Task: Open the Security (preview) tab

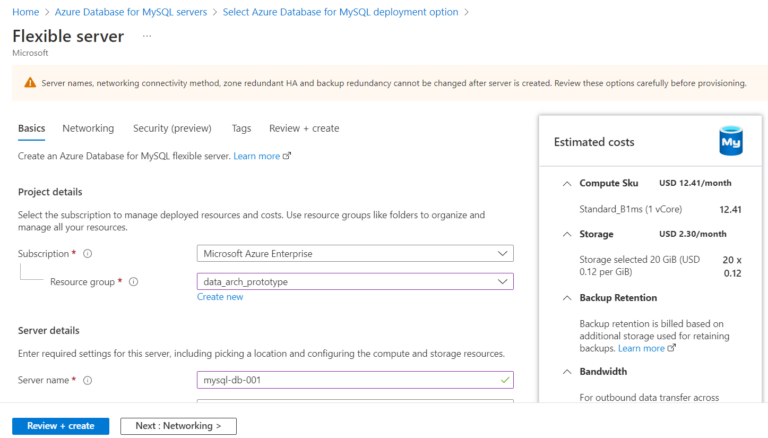Action: point(172,129)
